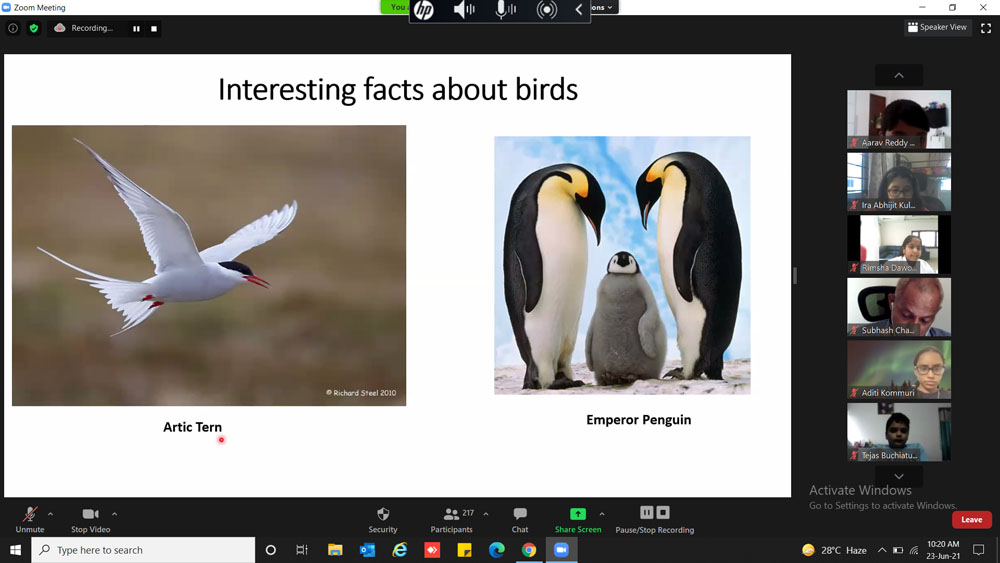
Task: Open Windows Start menu
Action: [x=15, y=550]
